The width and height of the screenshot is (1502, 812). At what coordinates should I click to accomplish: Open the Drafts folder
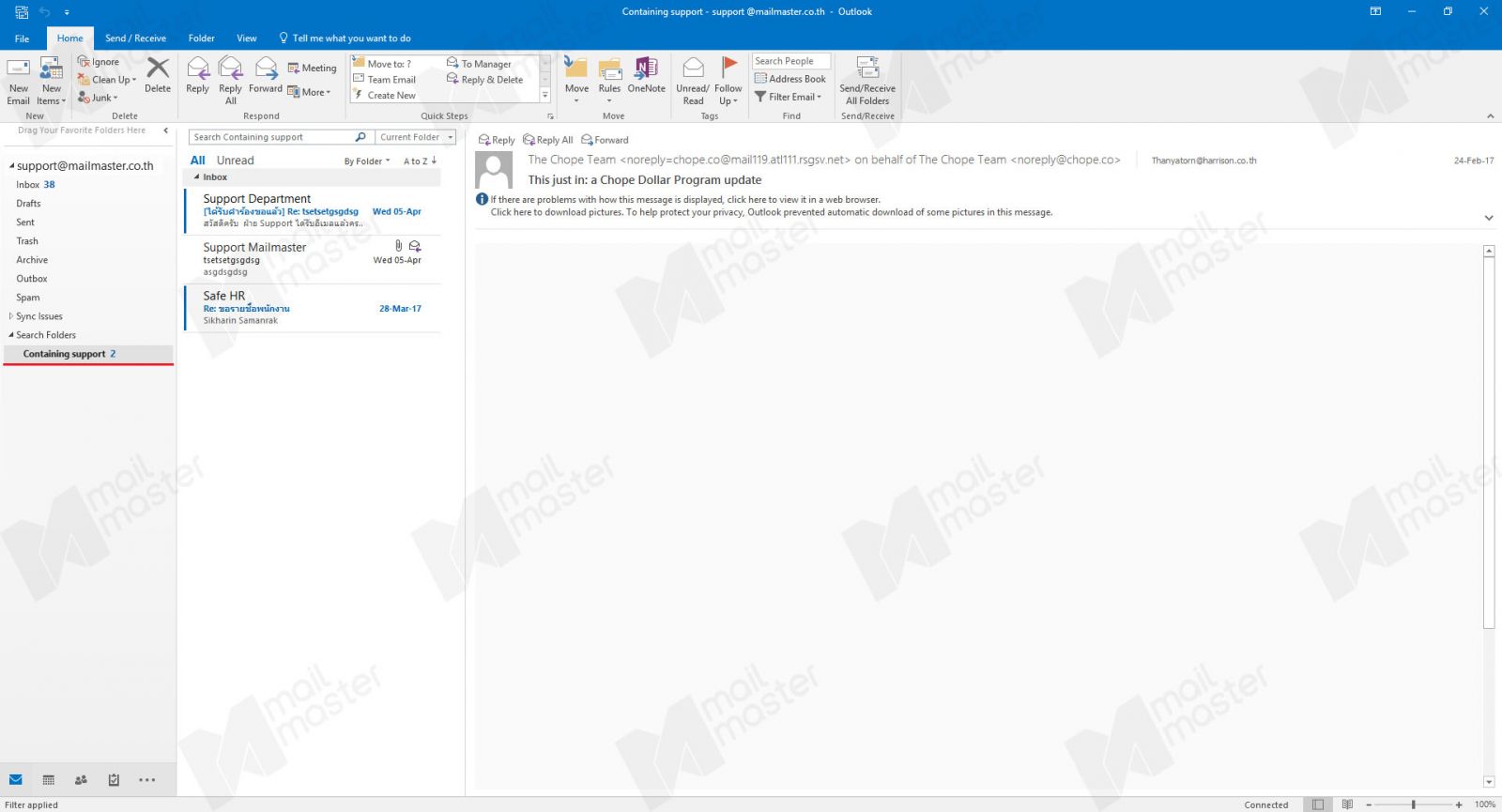(x=28, y=203)
